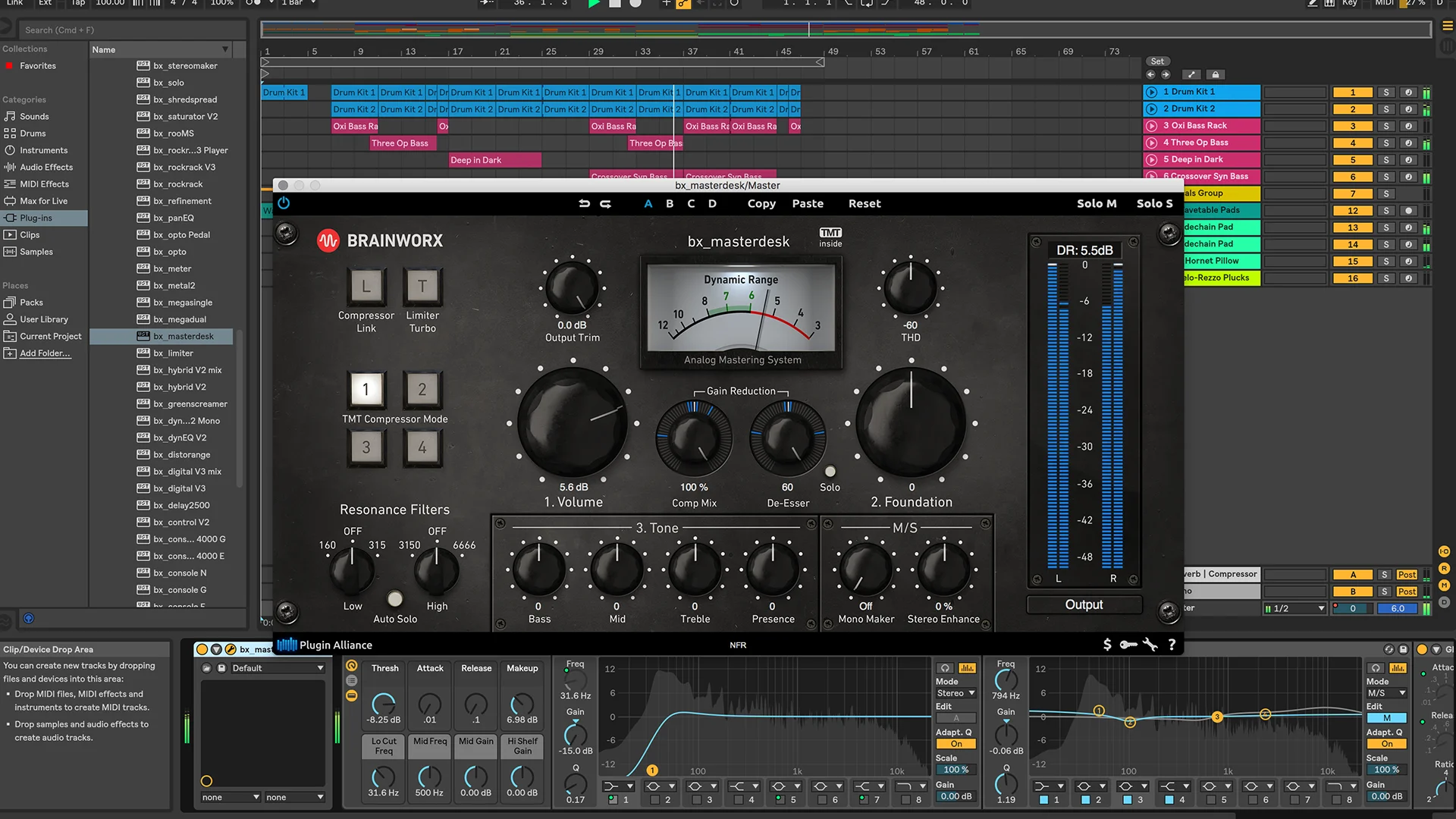
Task: Open the plugin help question mark
Action: [1172, 645]
